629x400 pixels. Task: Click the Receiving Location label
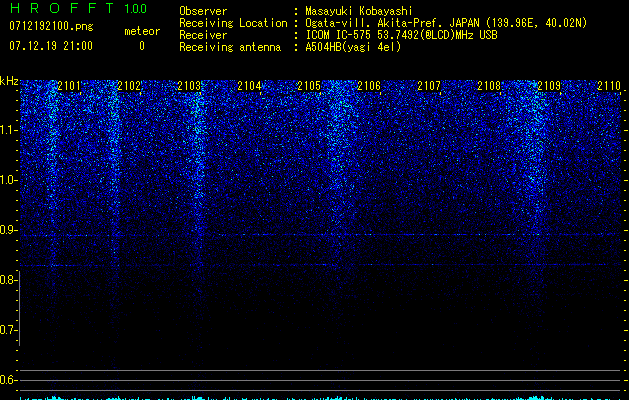[233, 23]
